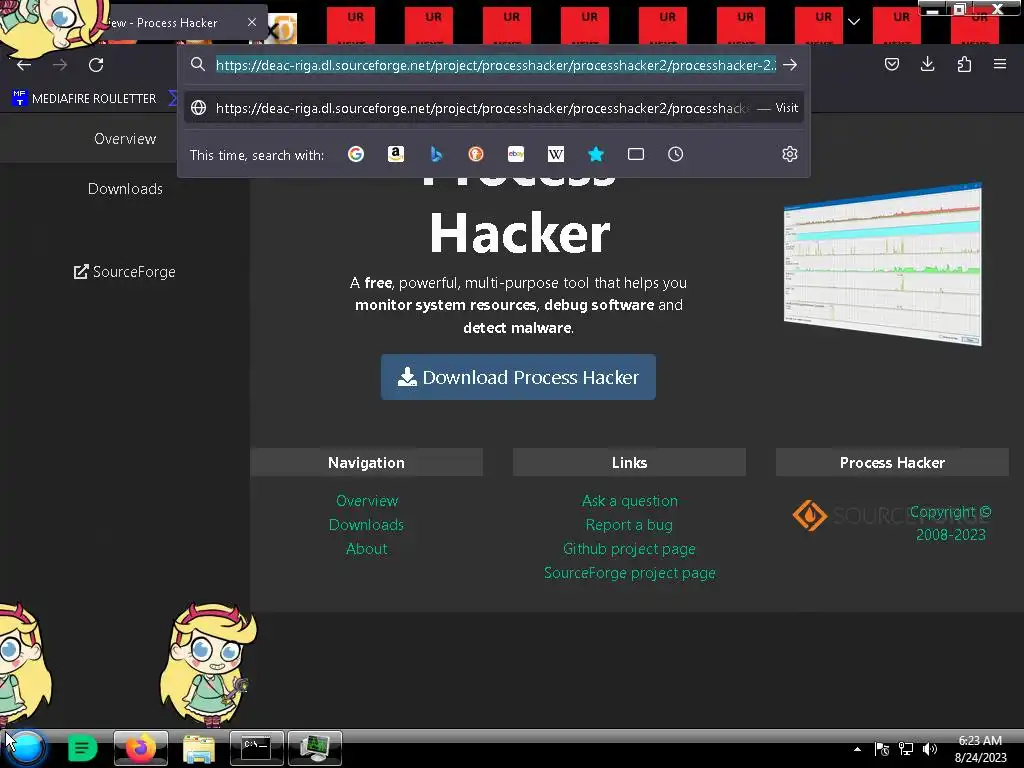Click the URL address bar field
1024x768 pixels.
496,65
